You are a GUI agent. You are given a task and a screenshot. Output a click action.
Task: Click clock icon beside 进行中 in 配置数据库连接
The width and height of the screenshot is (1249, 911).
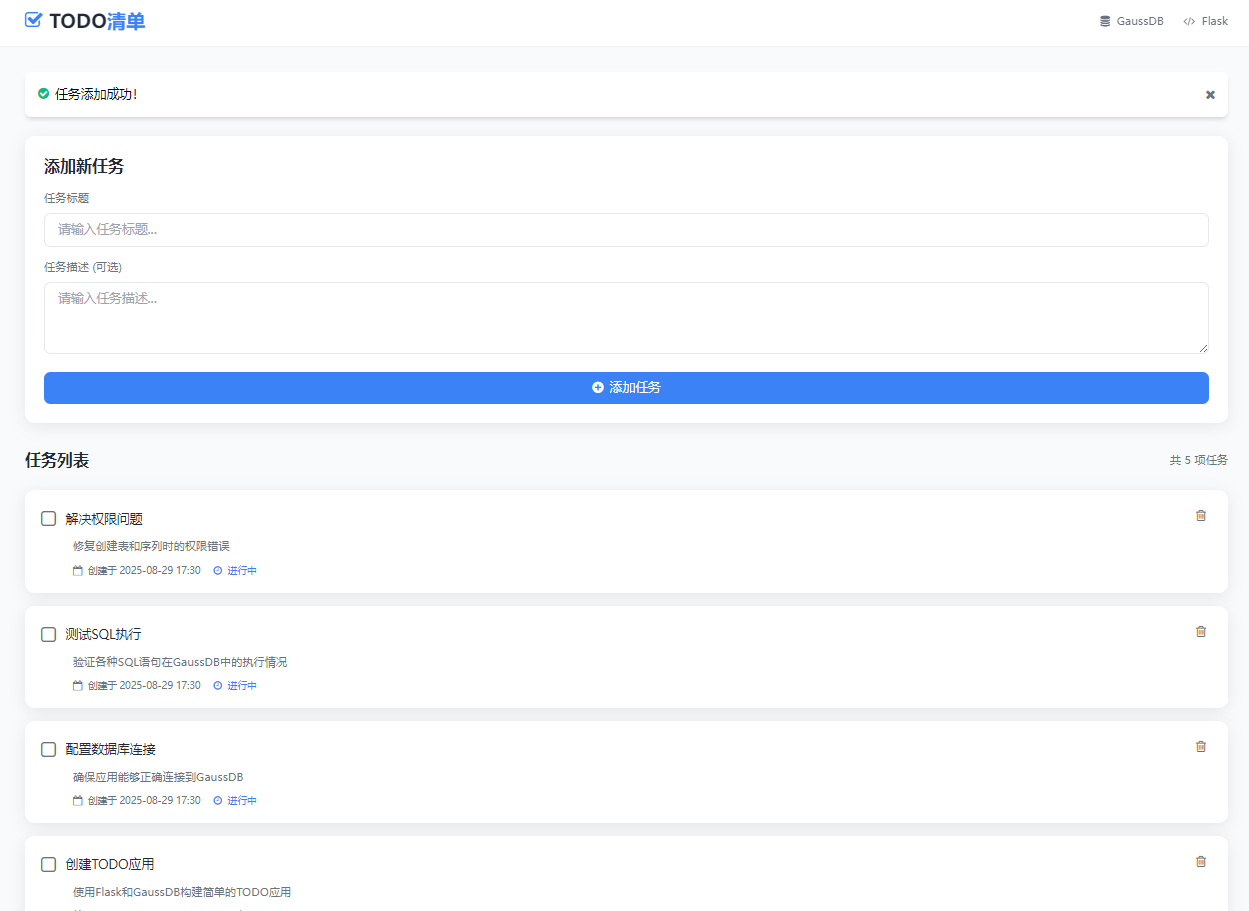(218, 801)
